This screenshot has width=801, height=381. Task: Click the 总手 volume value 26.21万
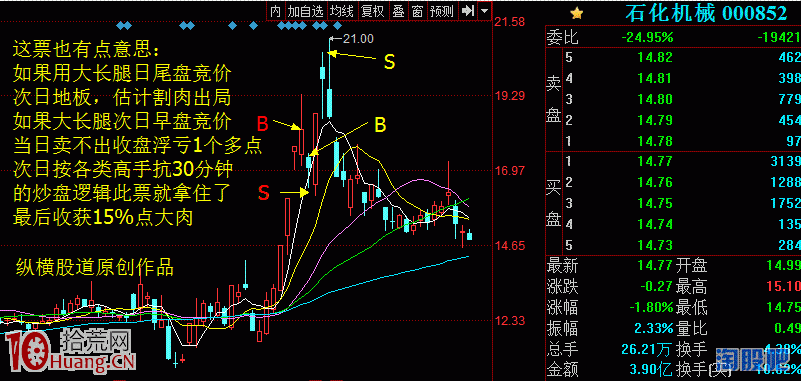coord(646,349)
